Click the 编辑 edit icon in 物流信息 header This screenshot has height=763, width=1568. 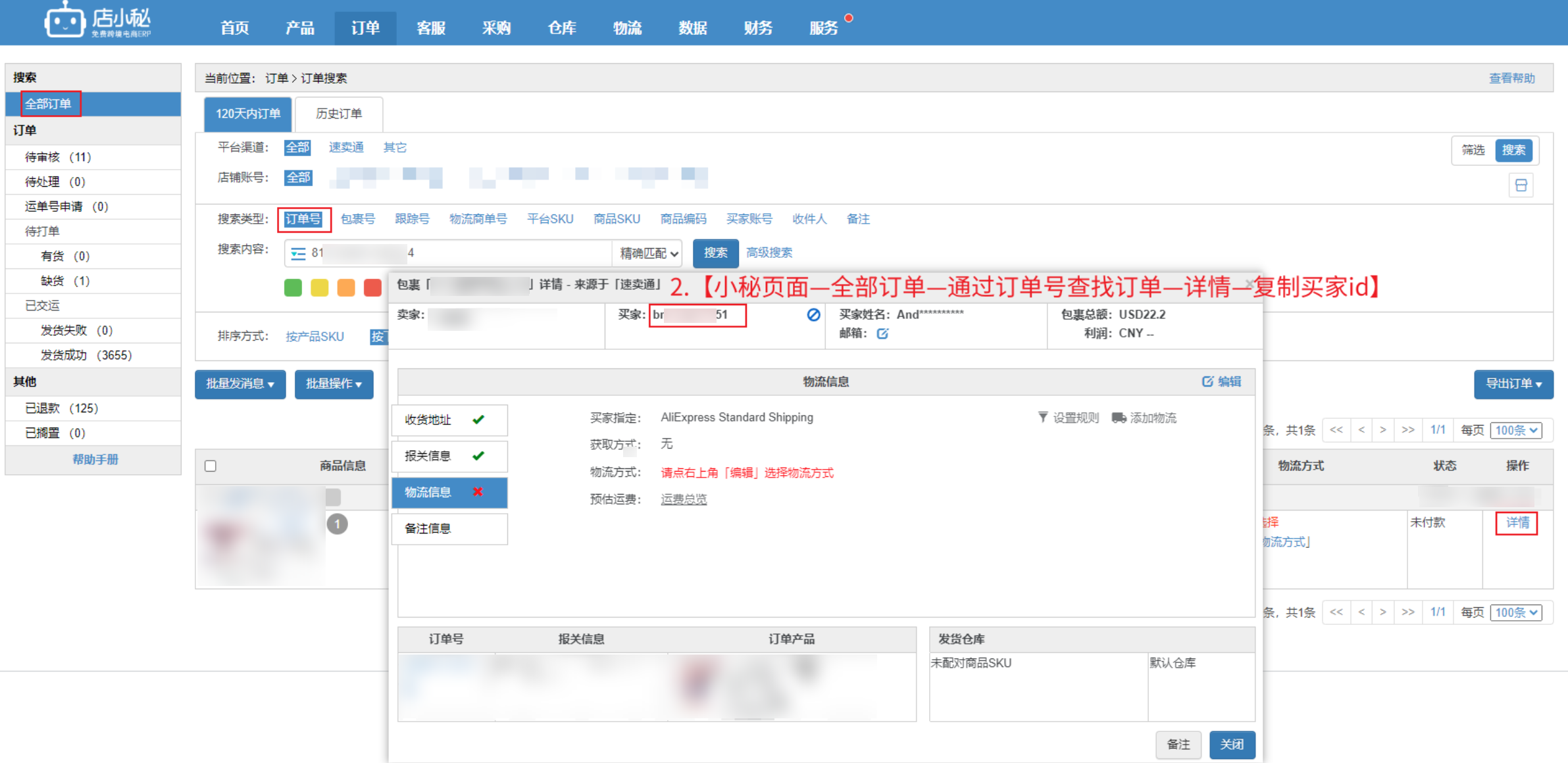pyautogui.click(x=1207, y=381)
